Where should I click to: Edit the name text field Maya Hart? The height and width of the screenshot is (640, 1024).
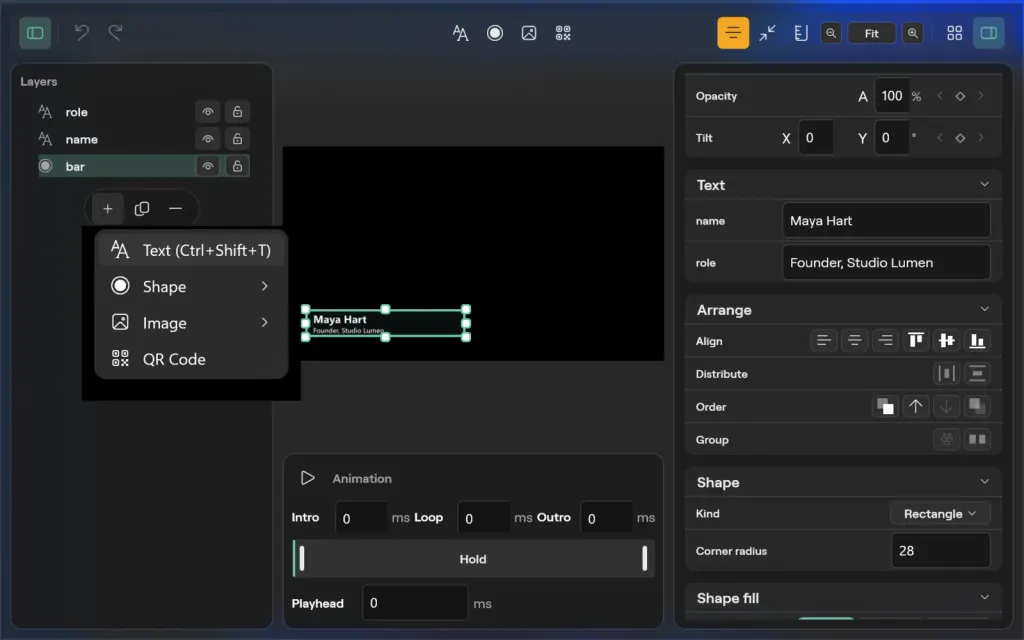coord(886,221)
